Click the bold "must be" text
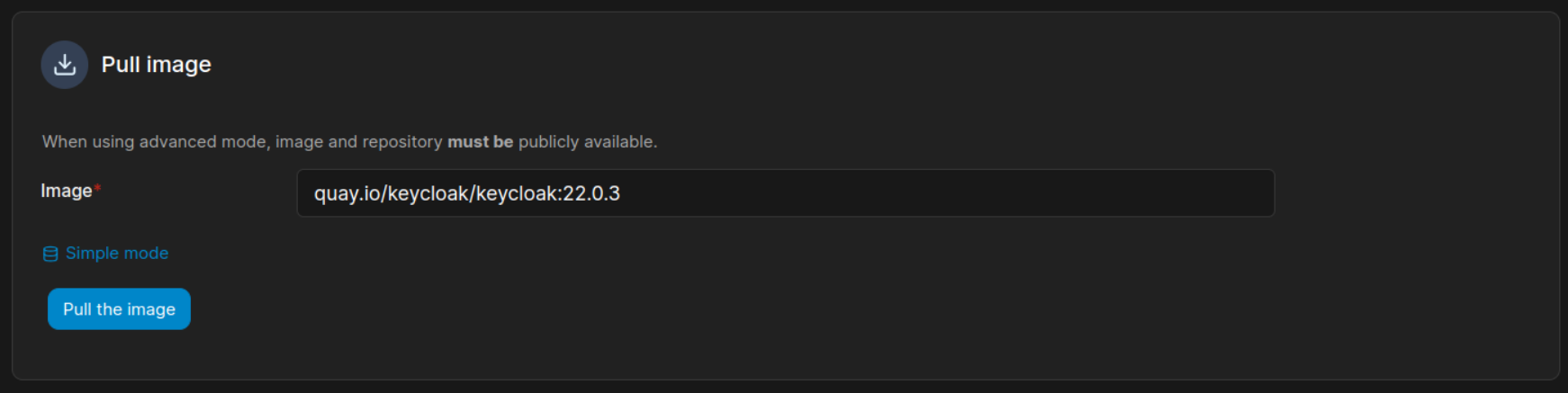 coord(480,142)
